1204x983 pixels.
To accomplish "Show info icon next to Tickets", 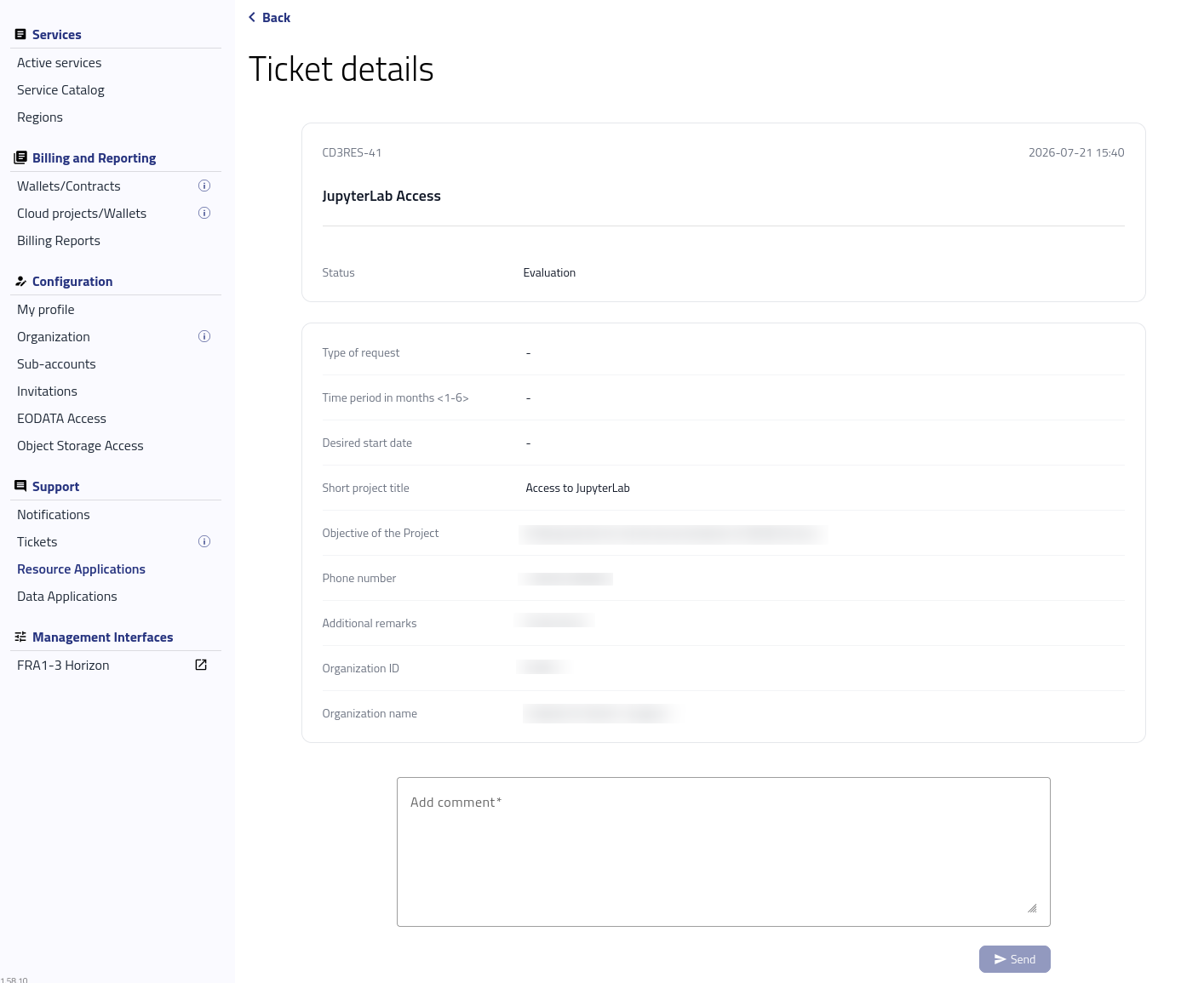I will (x=204, y=542).
